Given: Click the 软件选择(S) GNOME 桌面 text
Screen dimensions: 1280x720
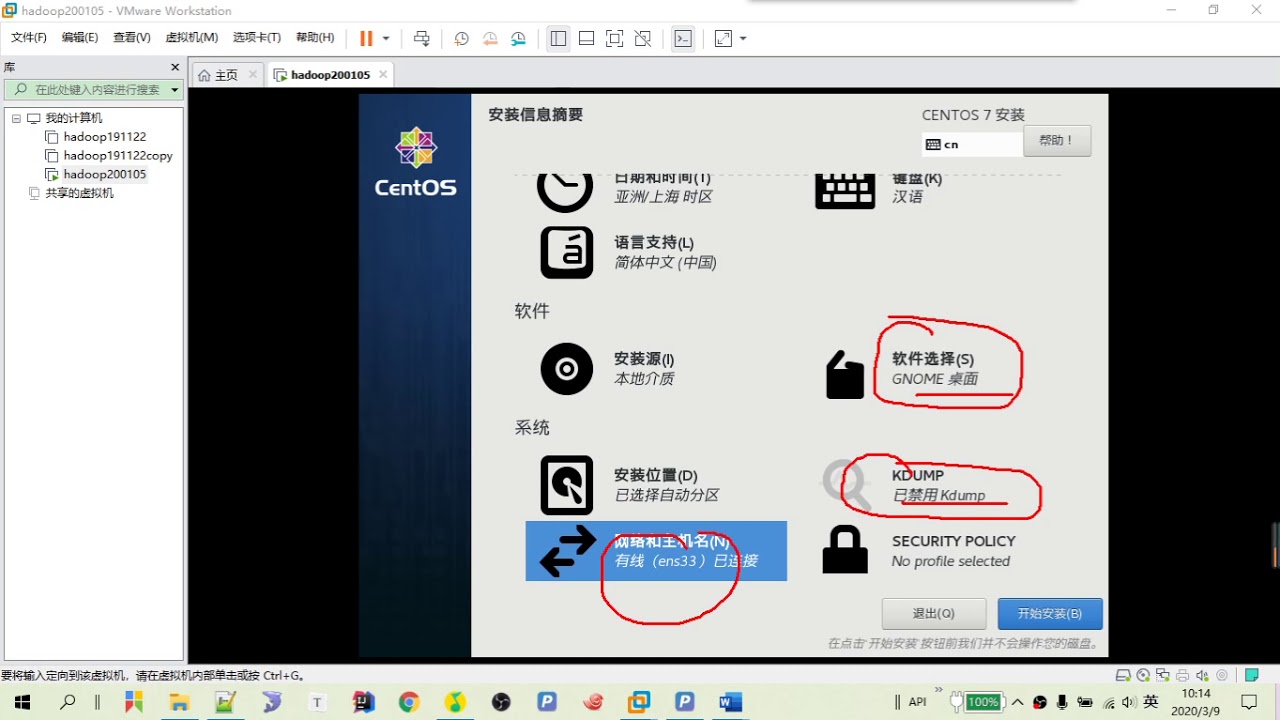Looking at the screenshot, I should 935,369.
